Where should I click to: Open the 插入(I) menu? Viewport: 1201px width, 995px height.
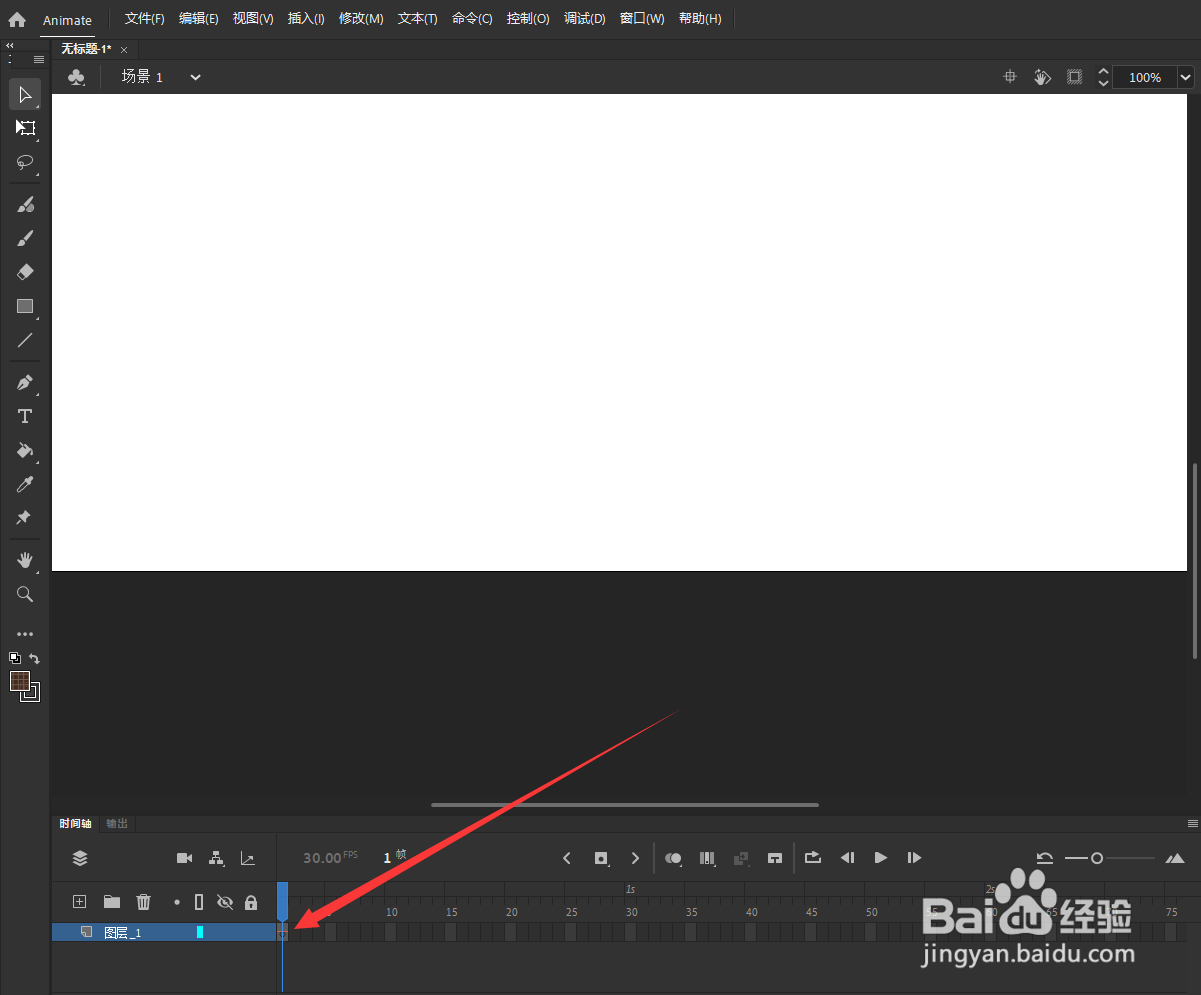click(x=306, y=19)
